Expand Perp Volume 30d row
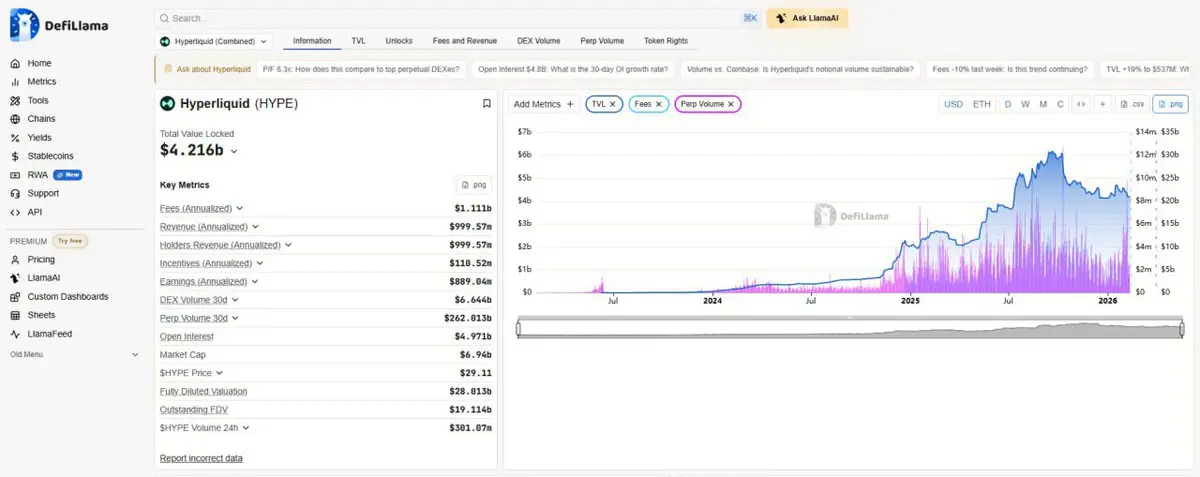Viewport: 1200px width, 477px height. click(235, 318)
